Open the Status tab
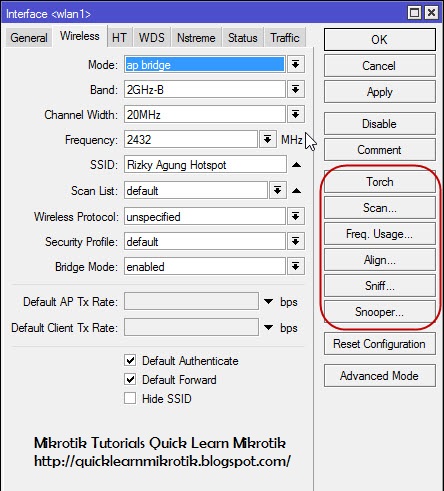The width and height of the screenshot is (444, 491). tap(243, 38)
